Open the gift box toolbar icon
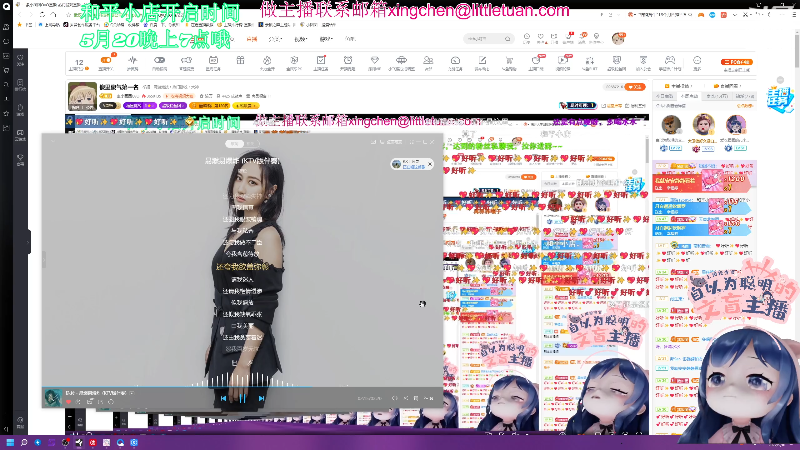The width and height of the screenshot is (800, 450). click(x=240, y=61)
